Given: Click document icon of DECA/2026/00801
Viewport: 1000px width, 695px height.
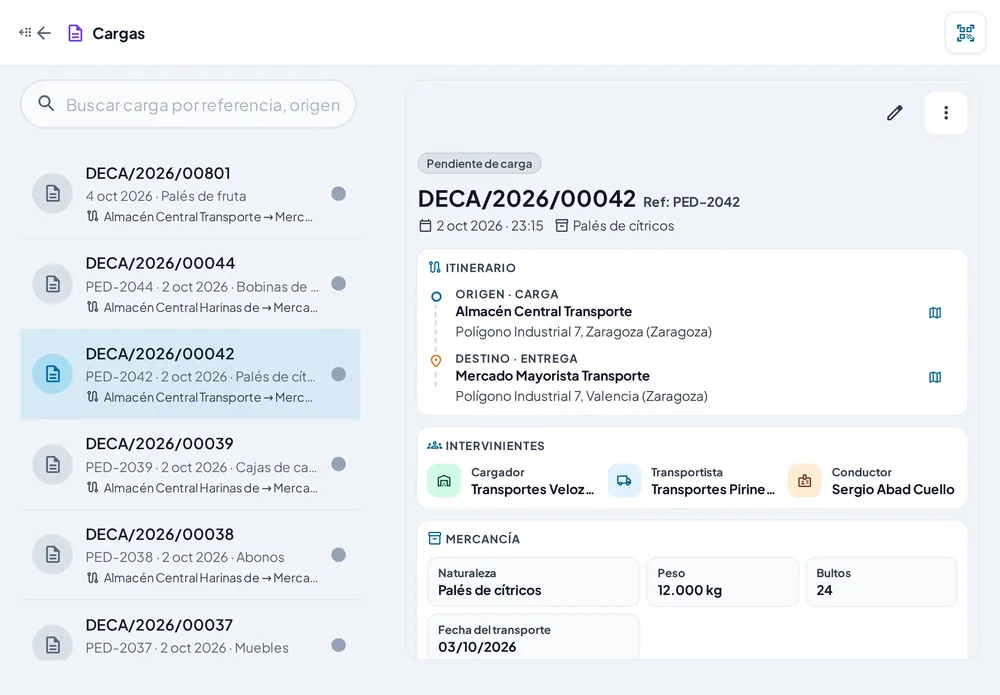Looking at the screenshot, I should click(53, 193).
